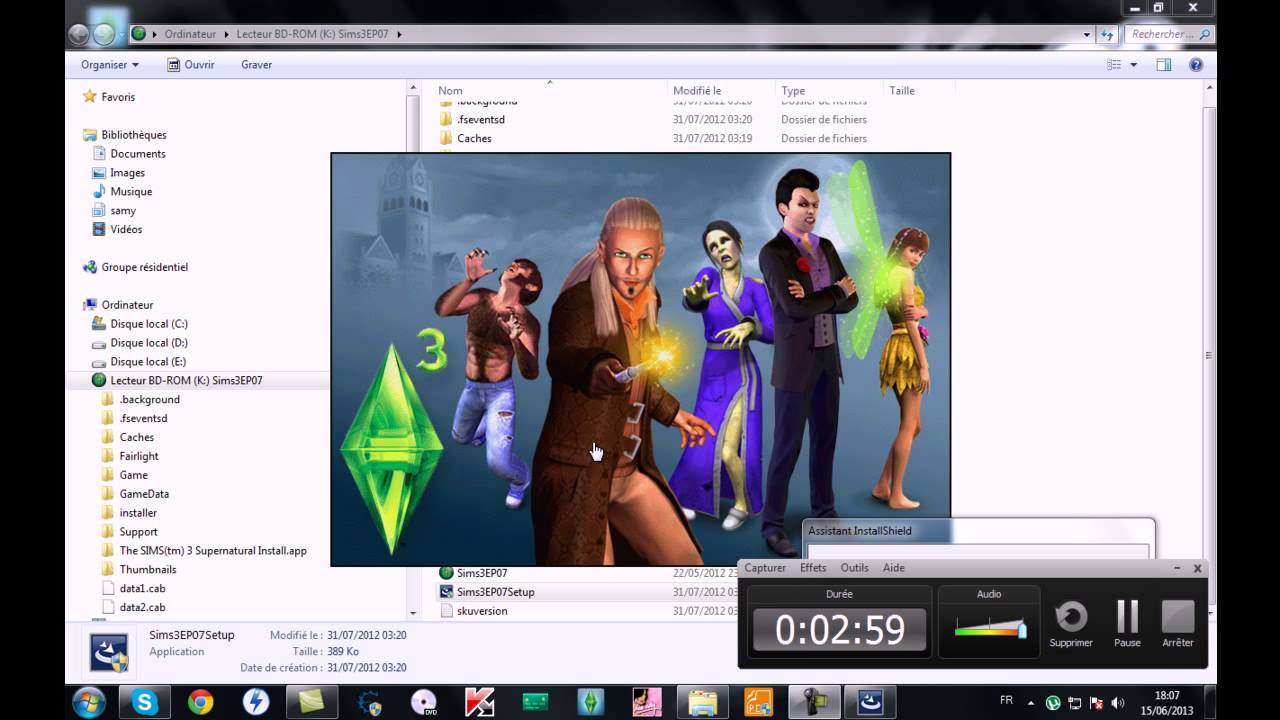Click the Explorer help question mark icon
Screen dimensions: 1280x720
click(1196, 65)
